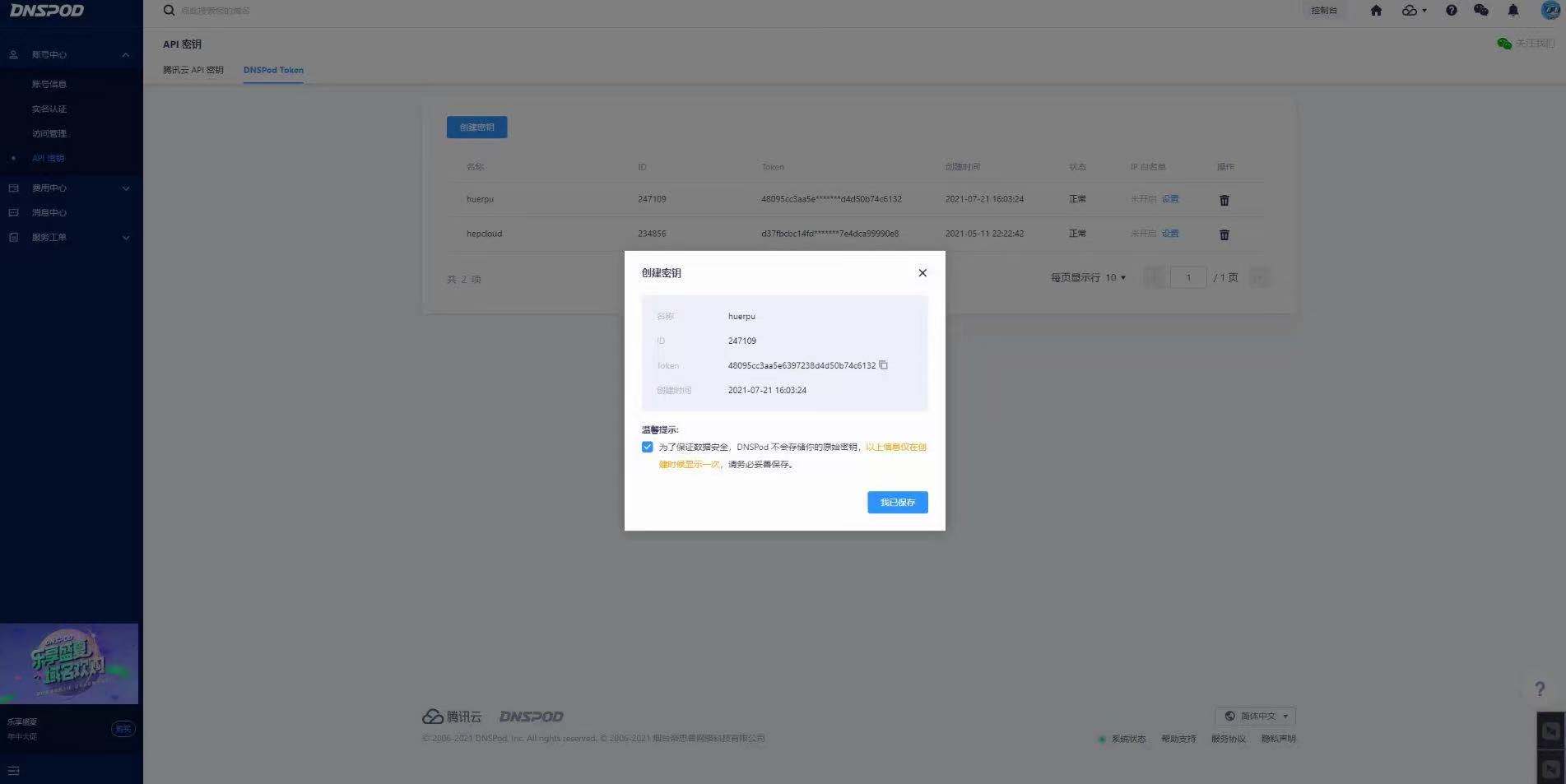Open the notifications bell icon

click(x=1513, y=11)
